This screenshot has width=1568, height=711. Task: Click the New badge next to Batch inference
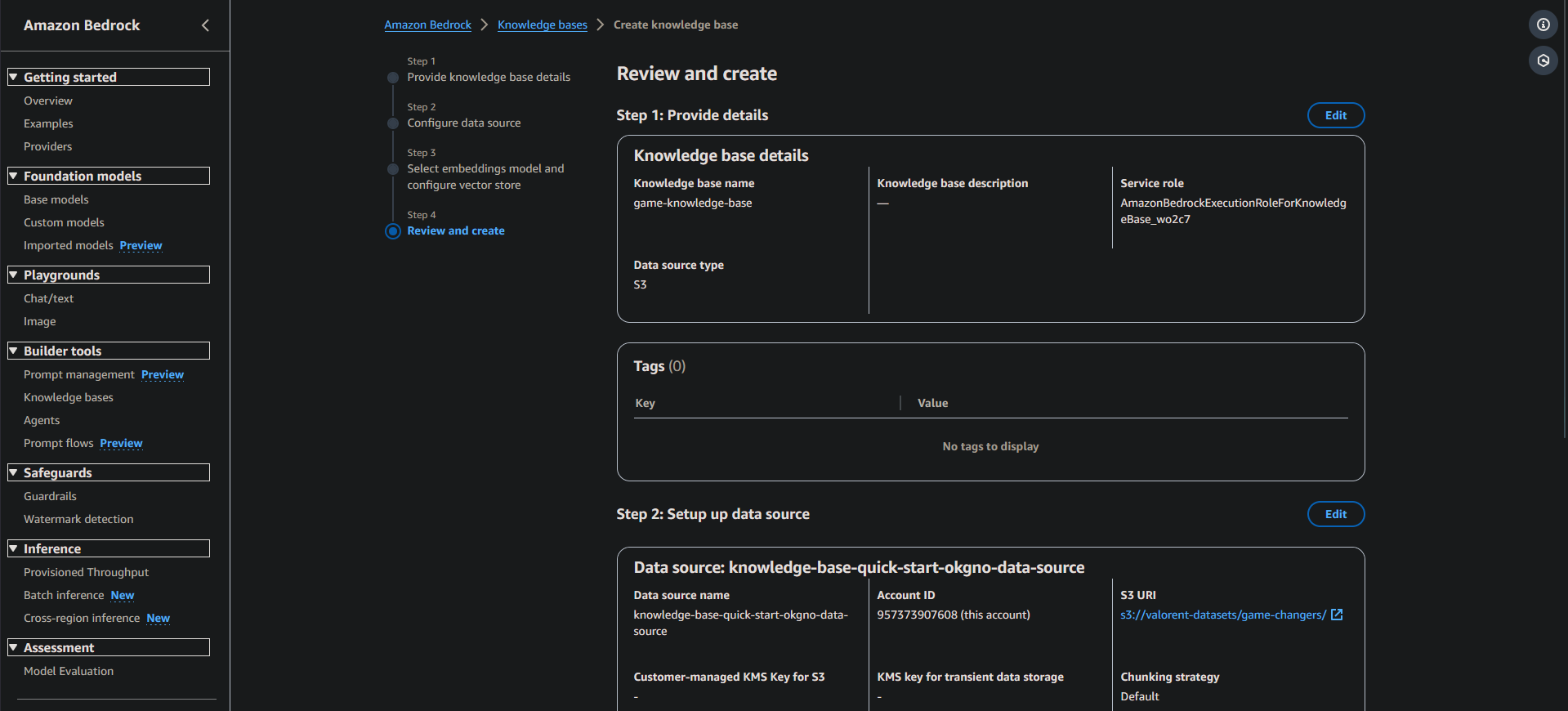123,595
